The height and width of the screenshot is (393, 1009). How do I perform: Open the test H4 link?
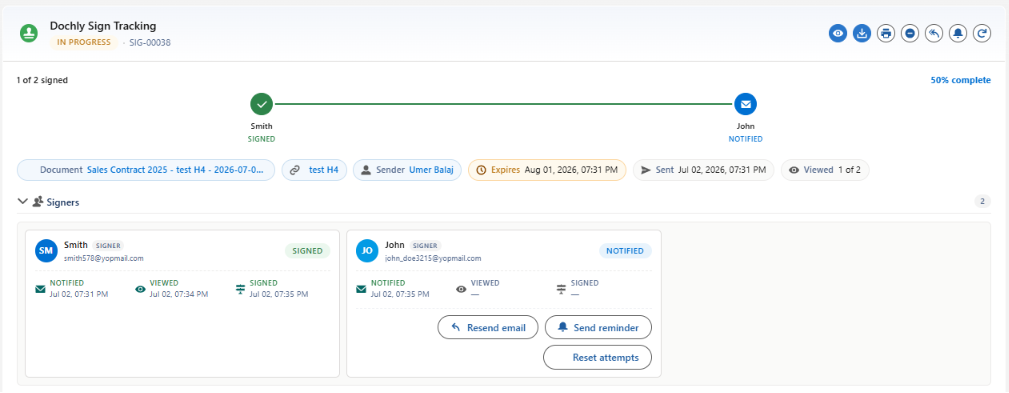coord(324,170)
